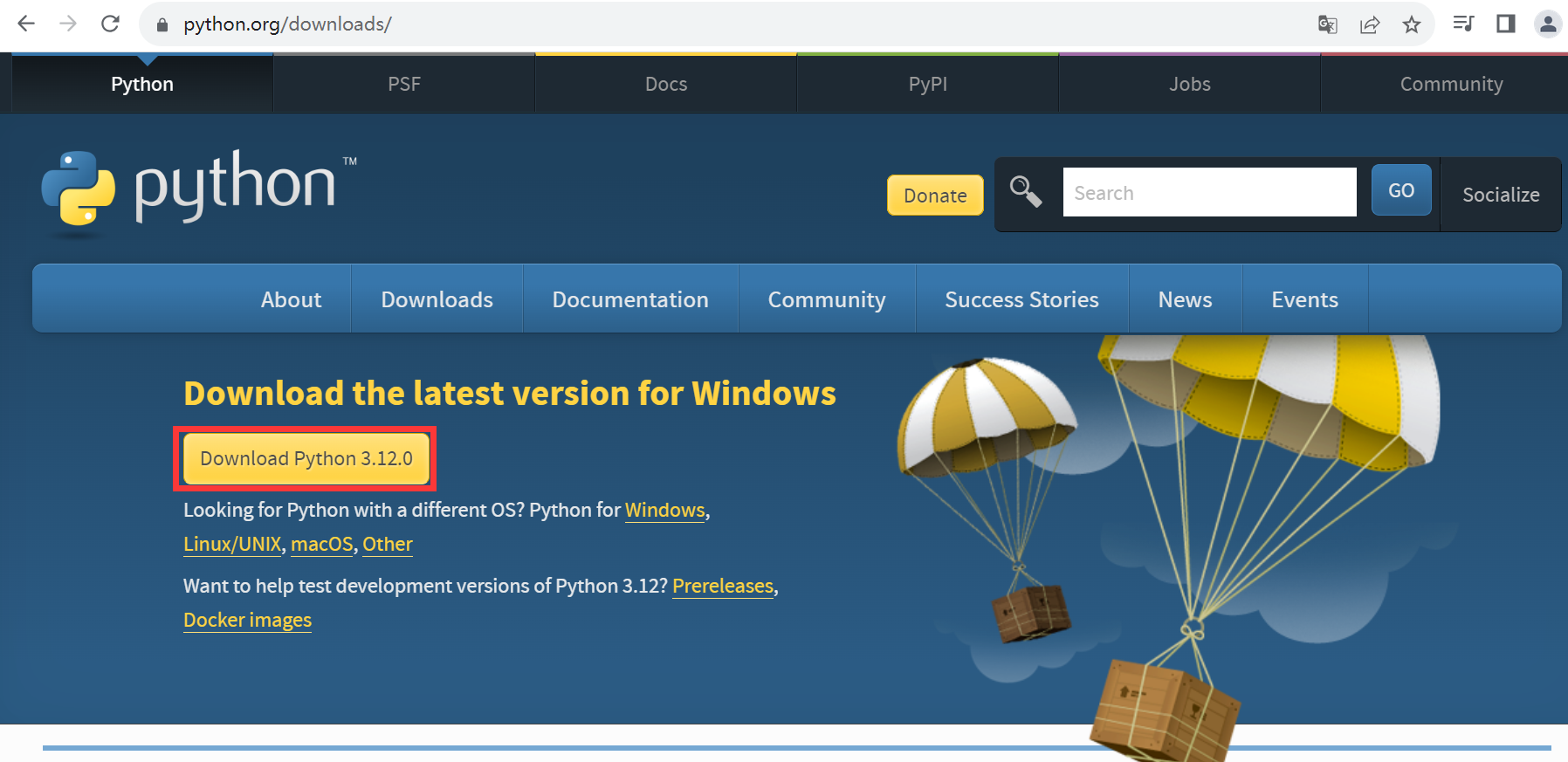Viewport: 1568px width, 762px height.
Task: Click the browser back arrow
Action: point(26,24)
